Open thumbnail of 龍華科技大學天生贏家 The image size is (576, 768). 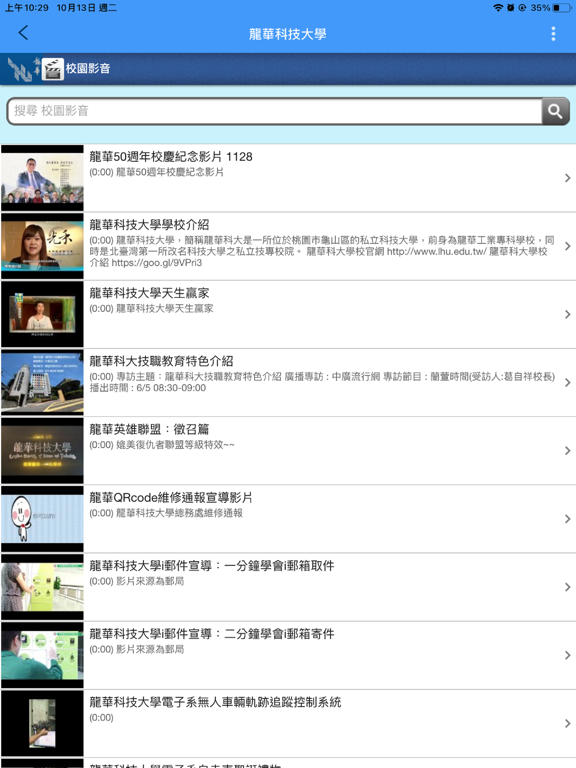pos(42,314)
